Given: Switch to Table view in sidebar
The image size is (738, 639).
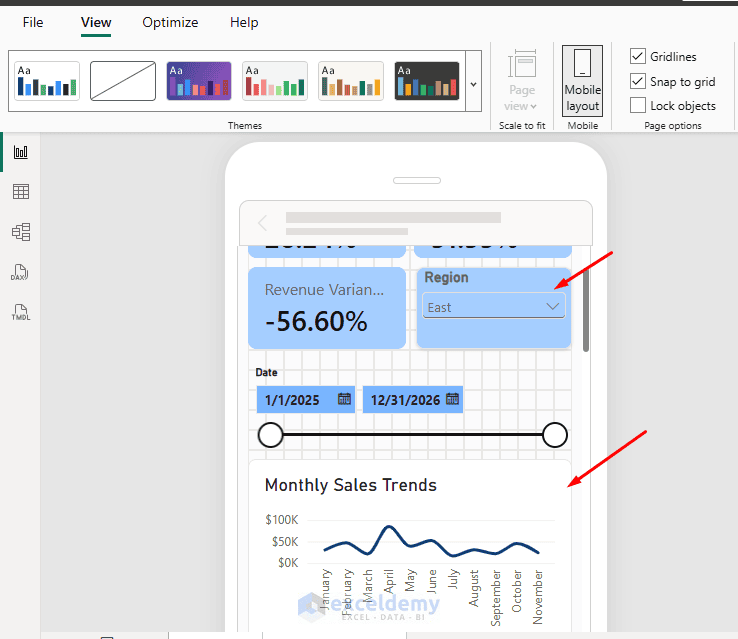Looking at the screenshot, I should click(21, 192).
